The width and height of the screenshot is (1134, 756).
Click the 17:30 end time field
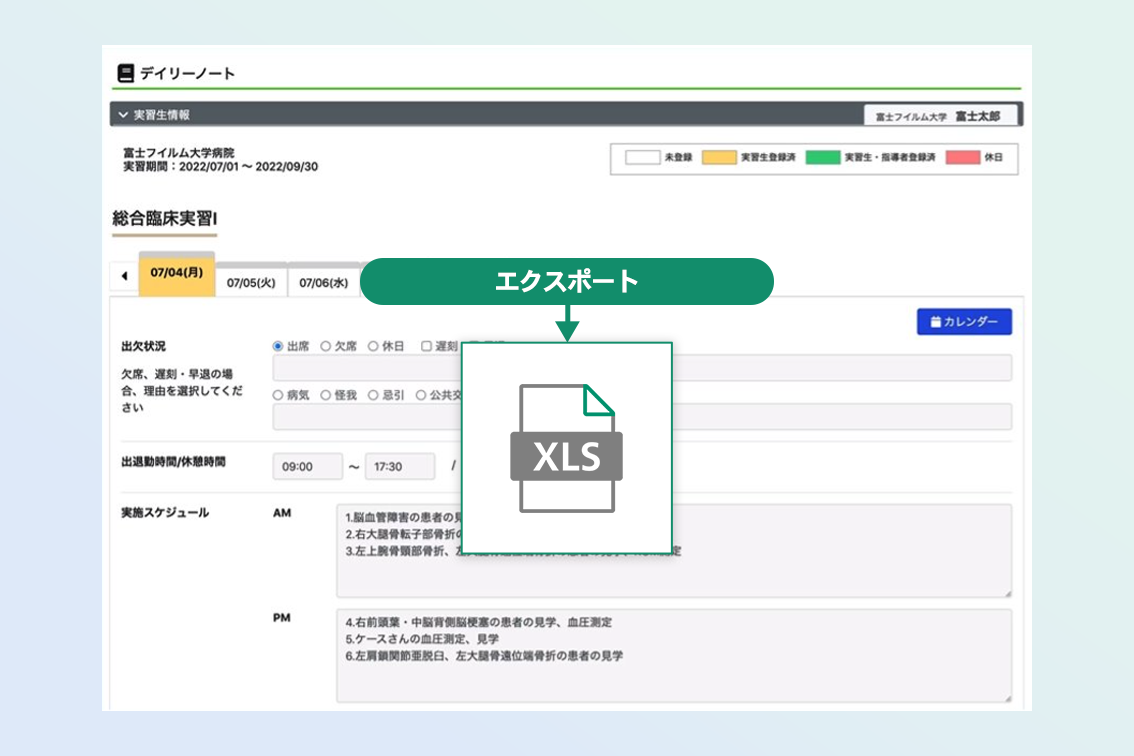coord(399,467)
